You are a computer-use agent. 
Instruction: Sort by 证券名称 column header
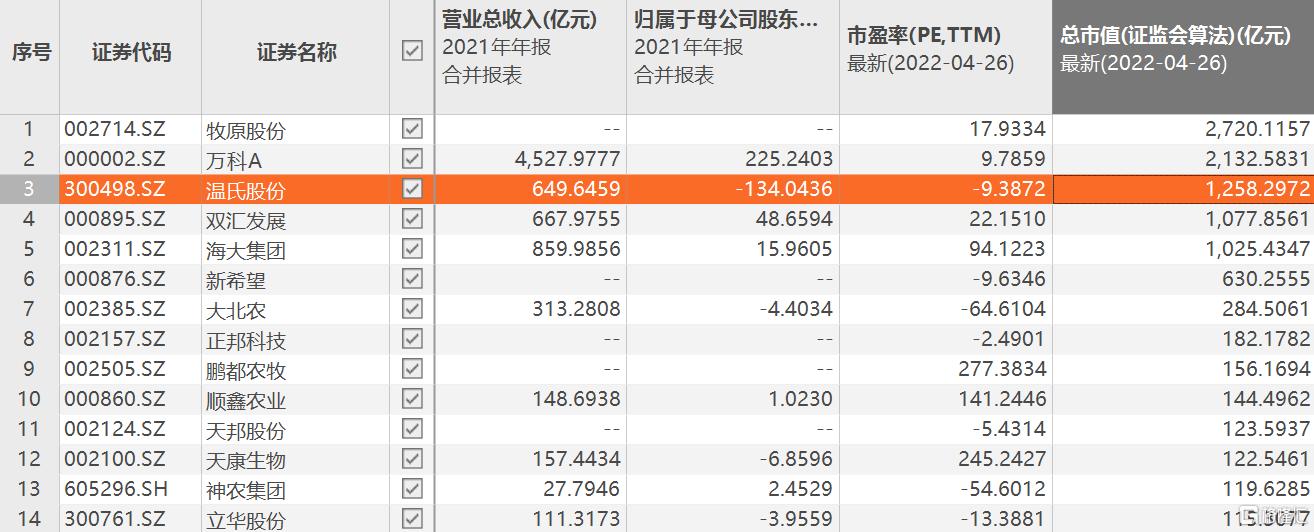pos(296,53)
